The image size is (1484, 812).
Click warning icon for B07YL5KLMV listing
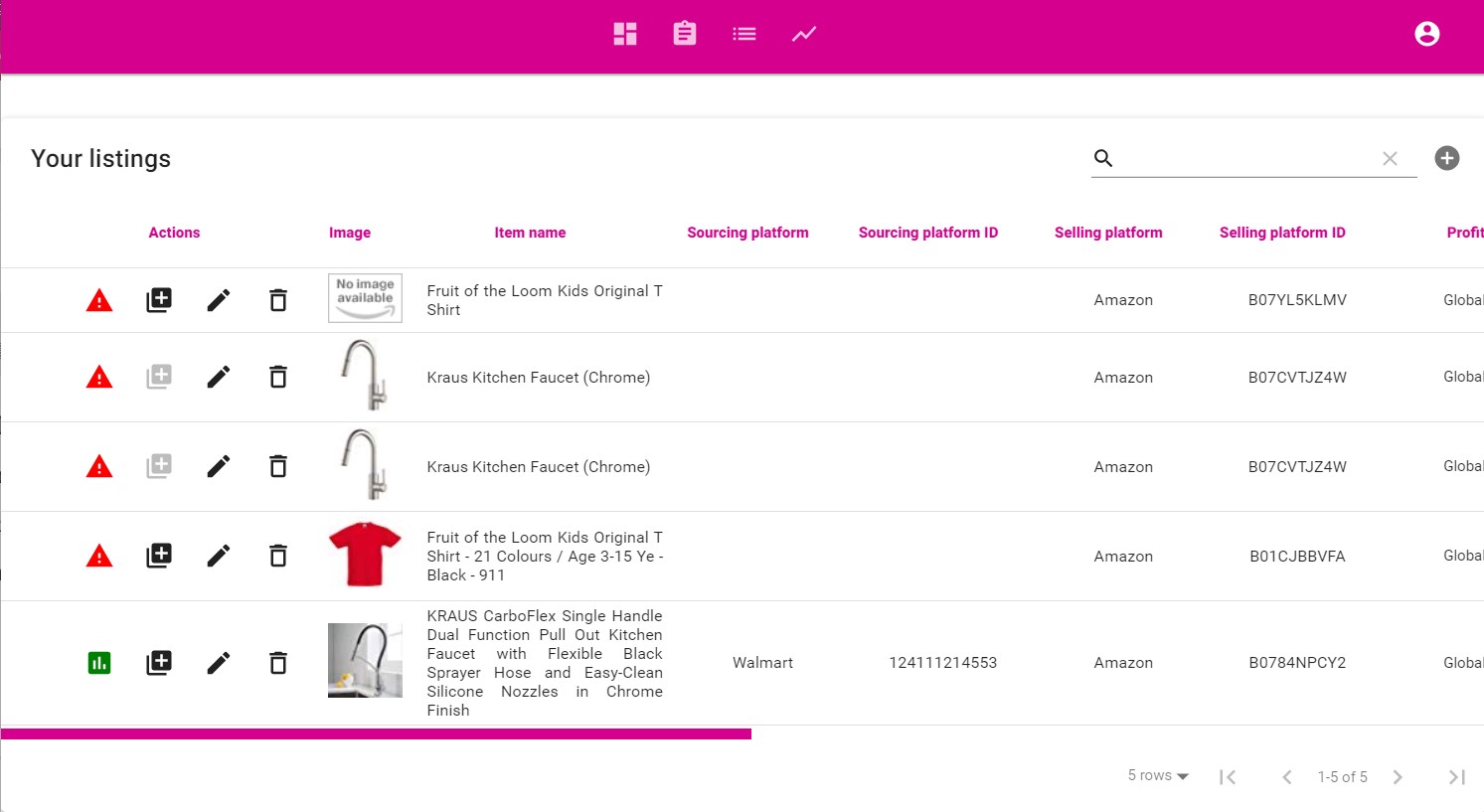99,300
